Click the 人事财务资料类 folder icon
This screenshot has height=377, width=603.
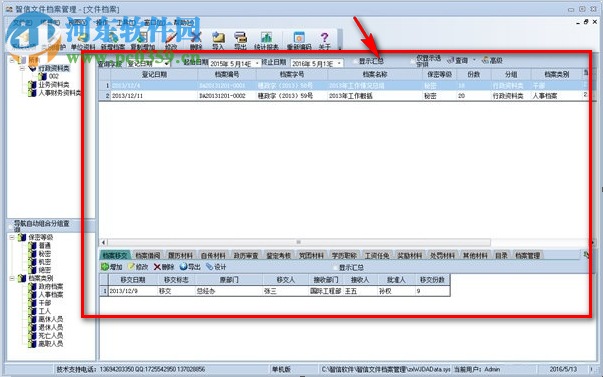32,93
